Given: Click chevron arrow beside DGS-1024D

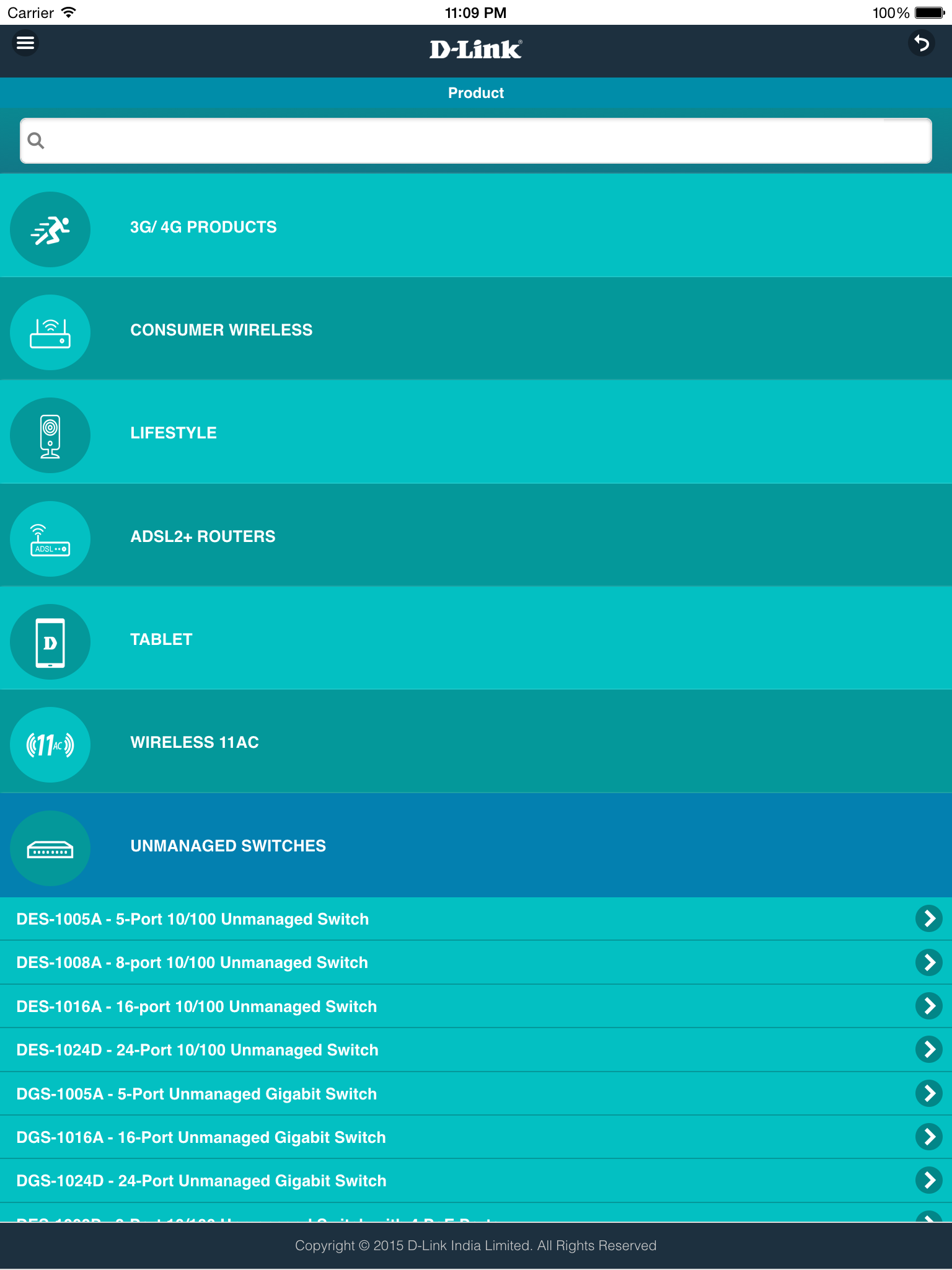Looking at the screenshot, I should pos(929,1180).
